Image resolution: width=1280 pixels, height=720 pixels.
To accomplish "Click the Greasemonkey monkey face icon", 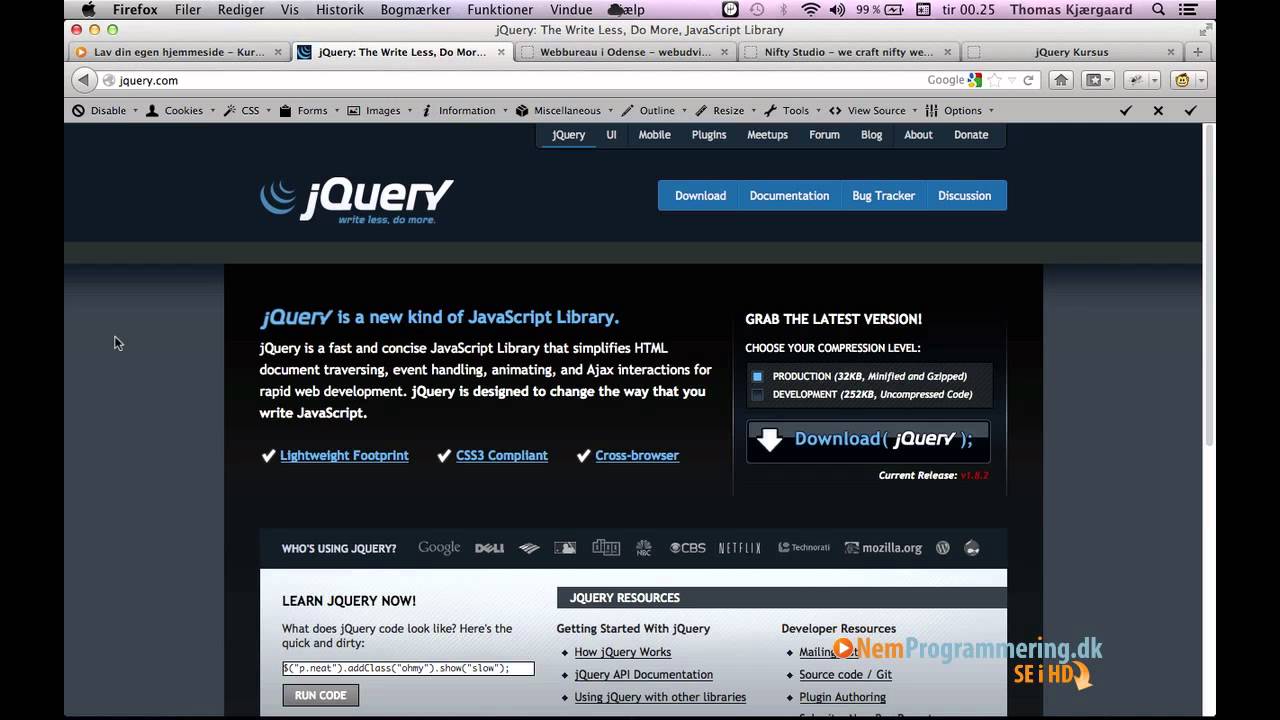I will tap(1182, 80).
